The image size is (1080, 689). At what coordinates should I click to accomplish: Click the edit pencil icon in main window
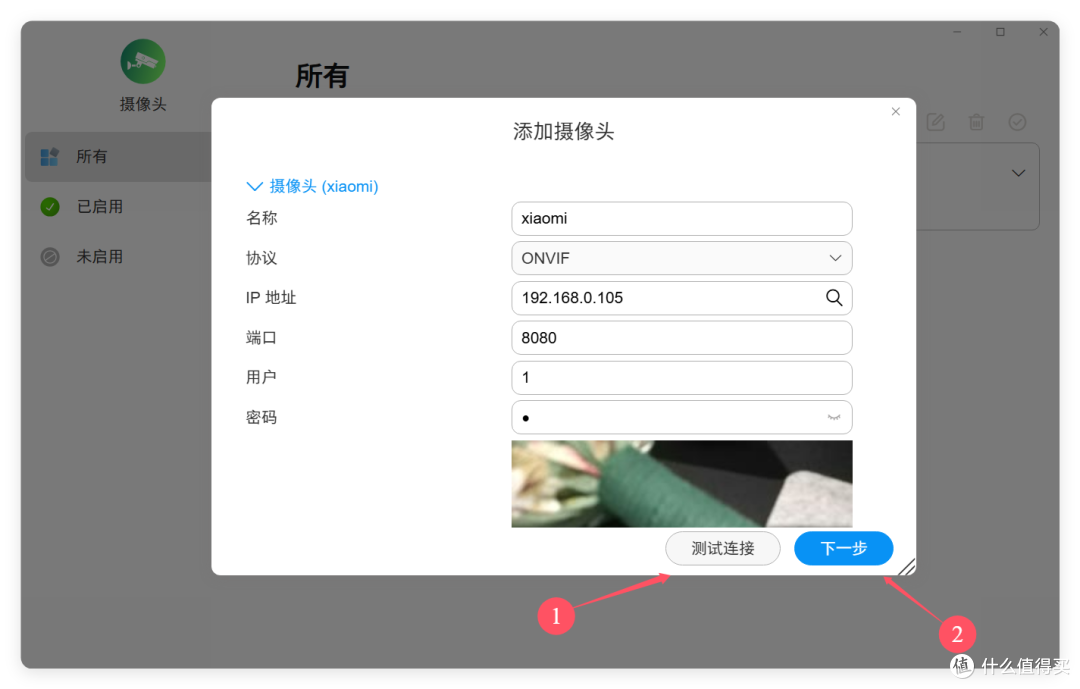coord(935,123)
